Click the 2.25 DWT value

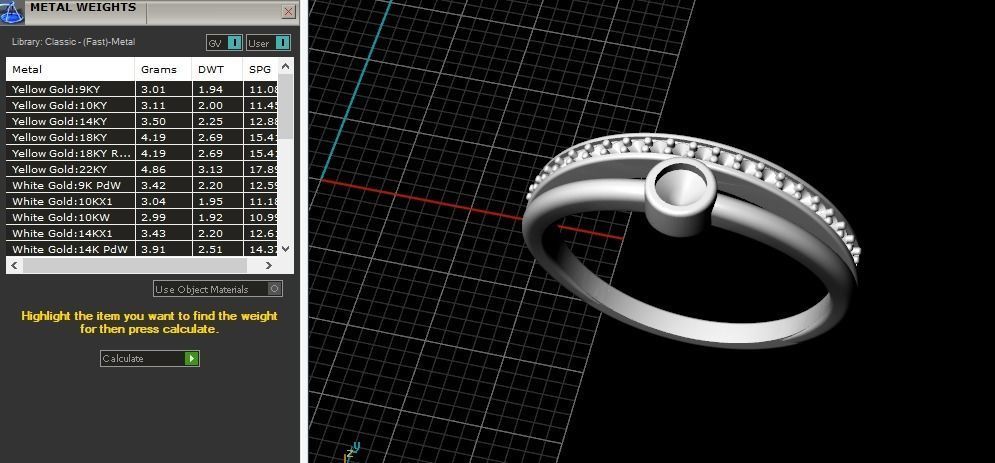point(210,121)
